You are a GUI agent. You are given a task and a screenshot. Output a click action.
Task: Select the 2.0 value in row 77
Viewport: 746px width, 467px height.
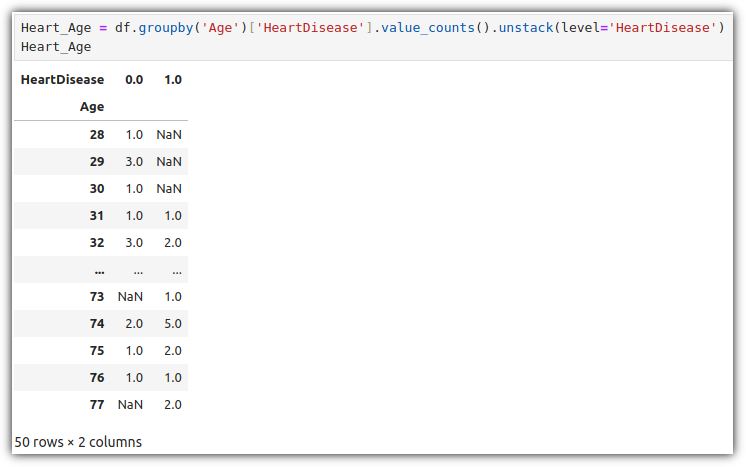click(x=173, y=405)
